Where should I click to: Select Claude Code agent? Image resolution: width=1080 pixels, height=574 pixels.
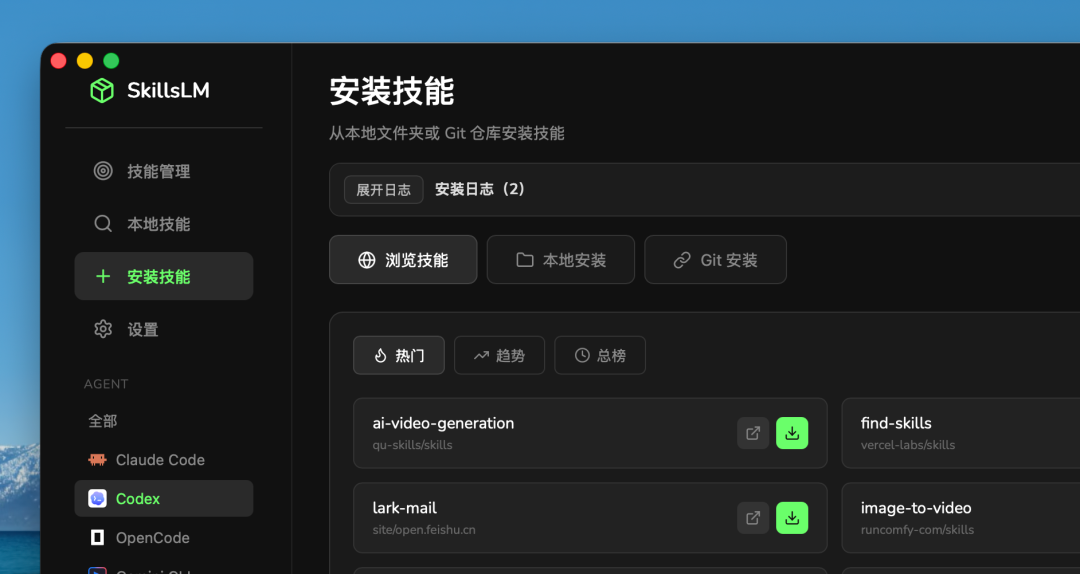coord(164,460)
